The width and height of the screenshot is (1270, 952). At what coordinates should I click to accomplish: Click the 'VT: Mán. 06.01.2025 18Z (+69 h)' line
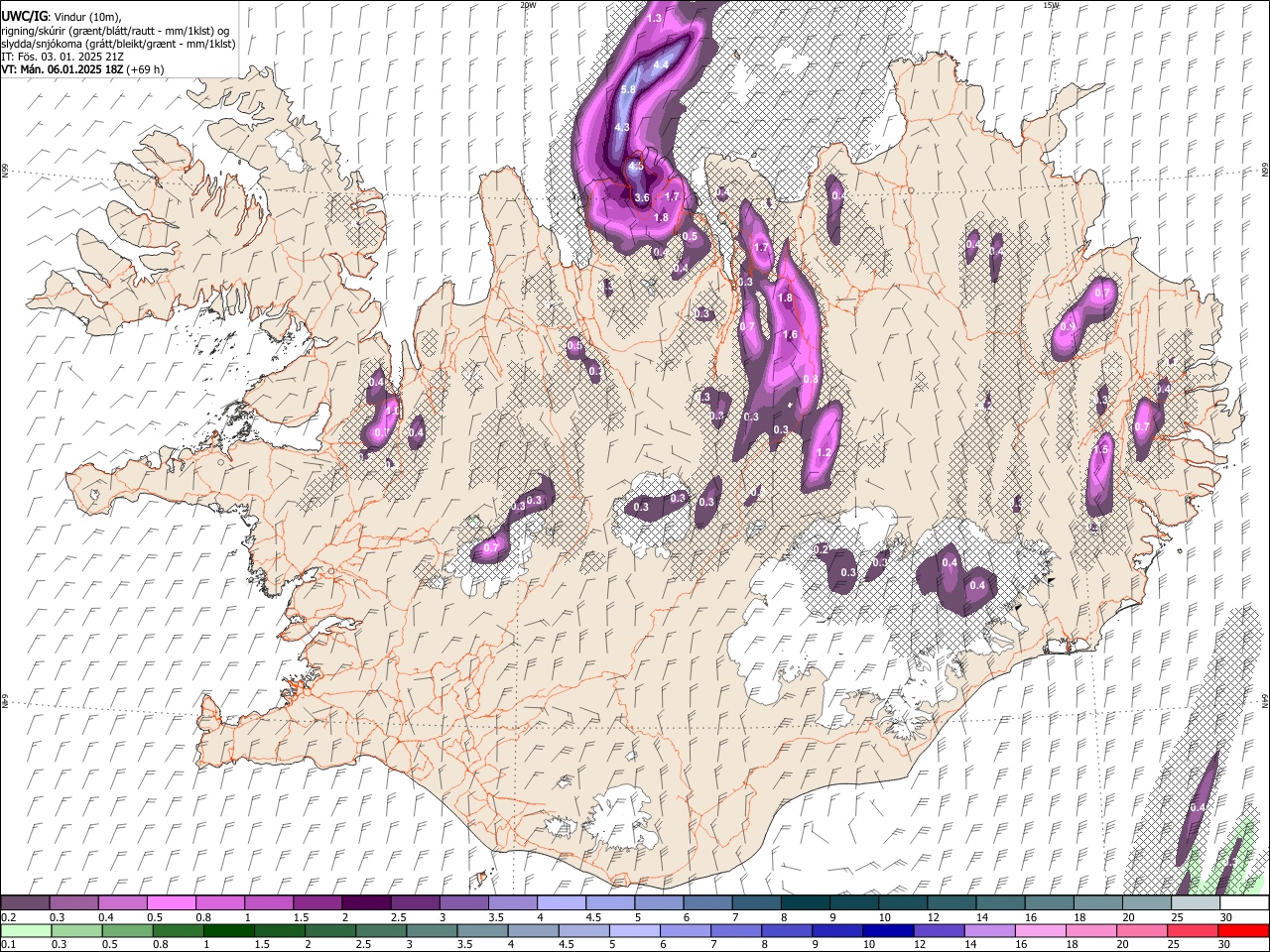82,69
